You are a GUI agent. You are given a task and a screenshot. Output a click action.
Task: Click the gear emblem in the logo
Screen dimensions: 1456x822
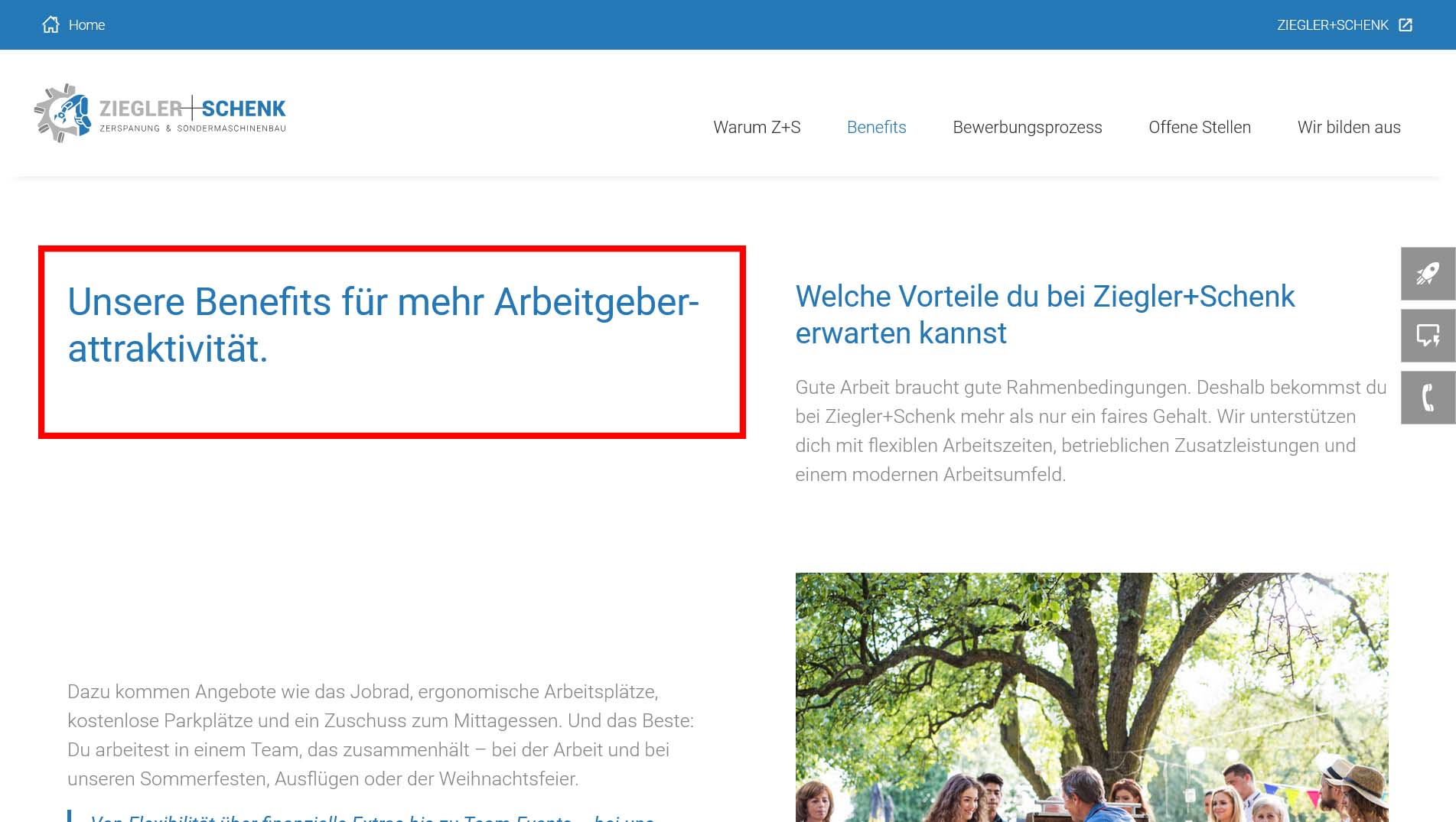coord(63,114)
